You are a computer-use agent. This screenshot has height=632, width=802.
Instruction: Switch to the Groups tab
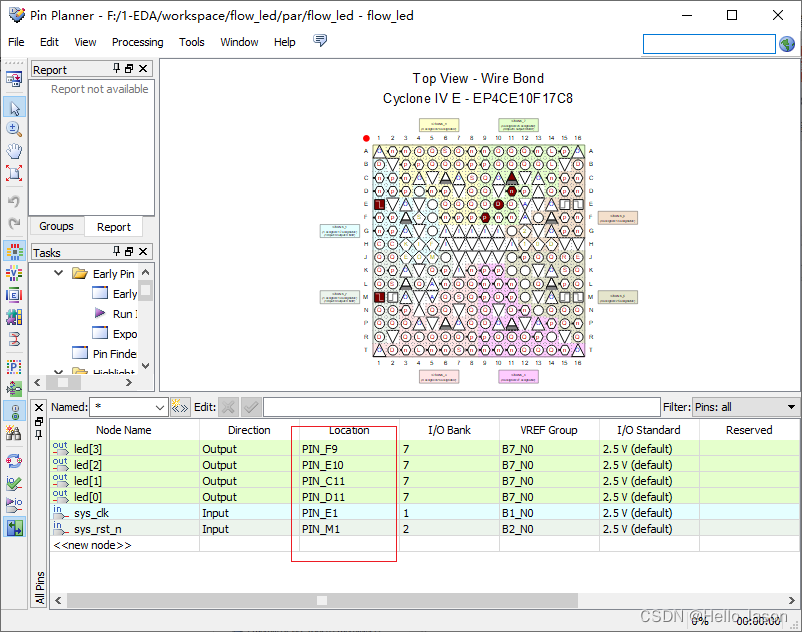pyautogui.click(x=56, y=227)
